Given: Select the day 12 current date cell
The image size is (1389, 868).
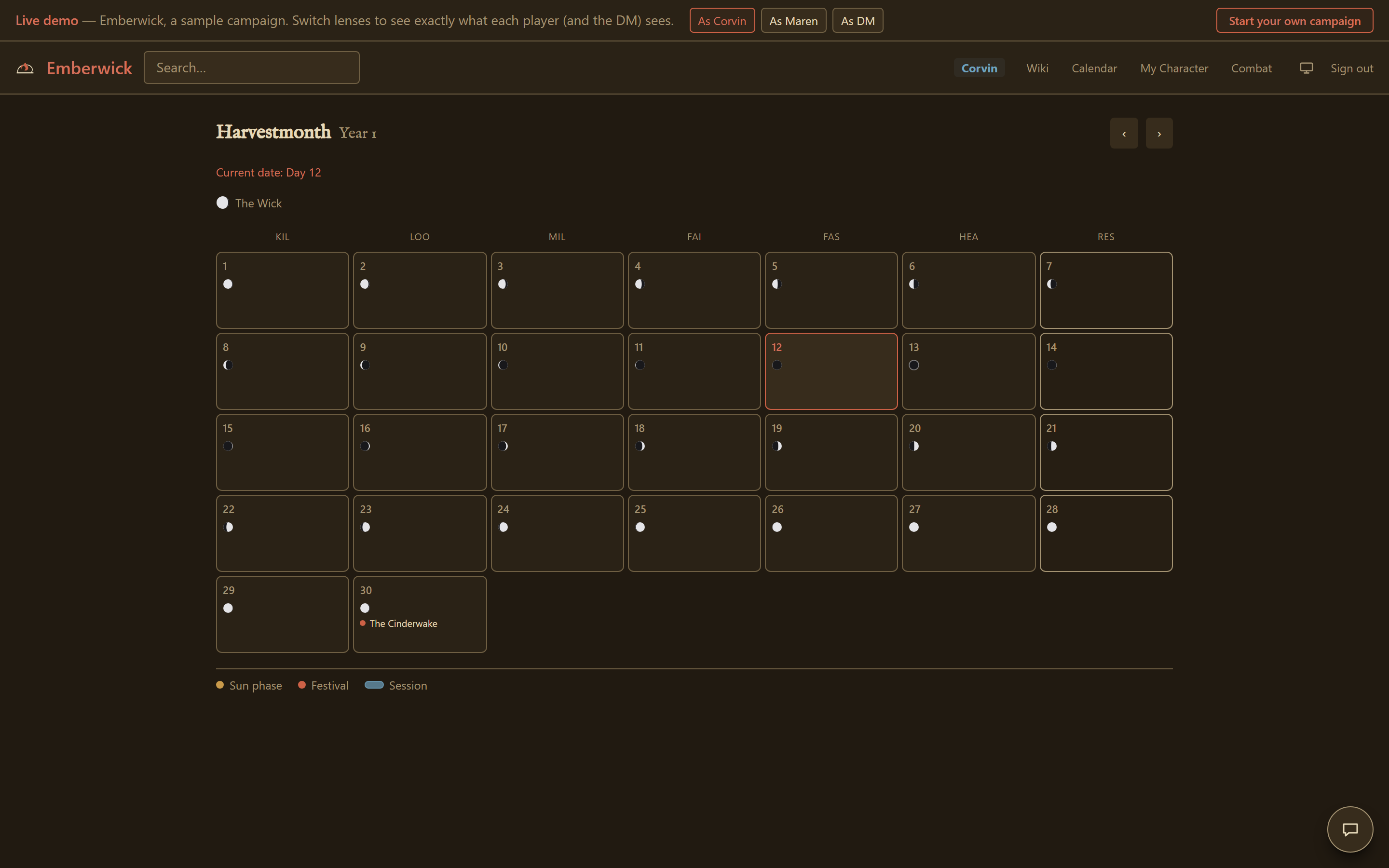Looking at the screenshot, I should pyautogui.click(x=831, y=371).
